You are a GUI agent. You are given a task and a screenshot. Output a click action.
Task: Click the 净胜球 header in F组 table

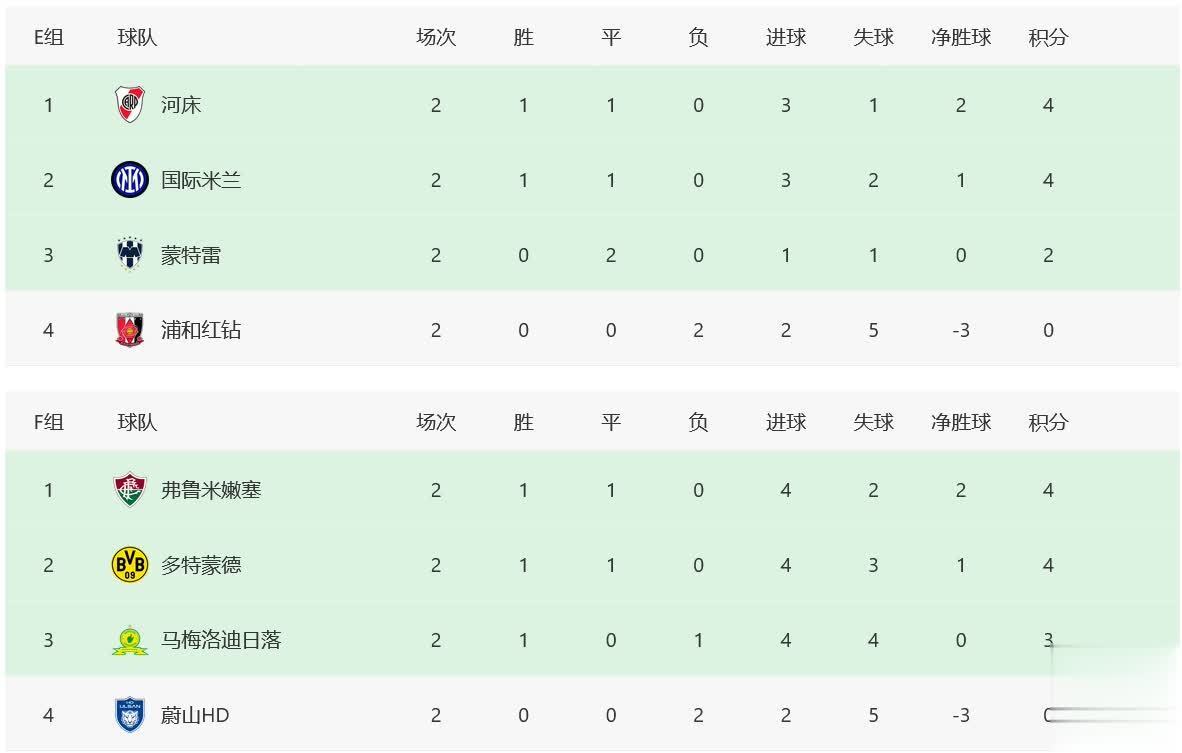961,422
